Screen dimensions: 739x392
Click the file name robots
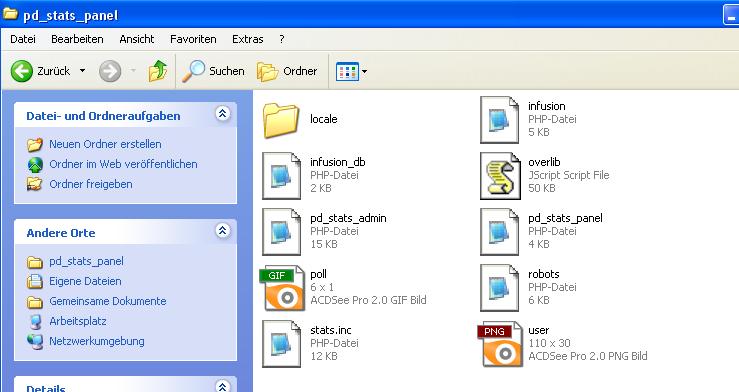coord(544,274)
